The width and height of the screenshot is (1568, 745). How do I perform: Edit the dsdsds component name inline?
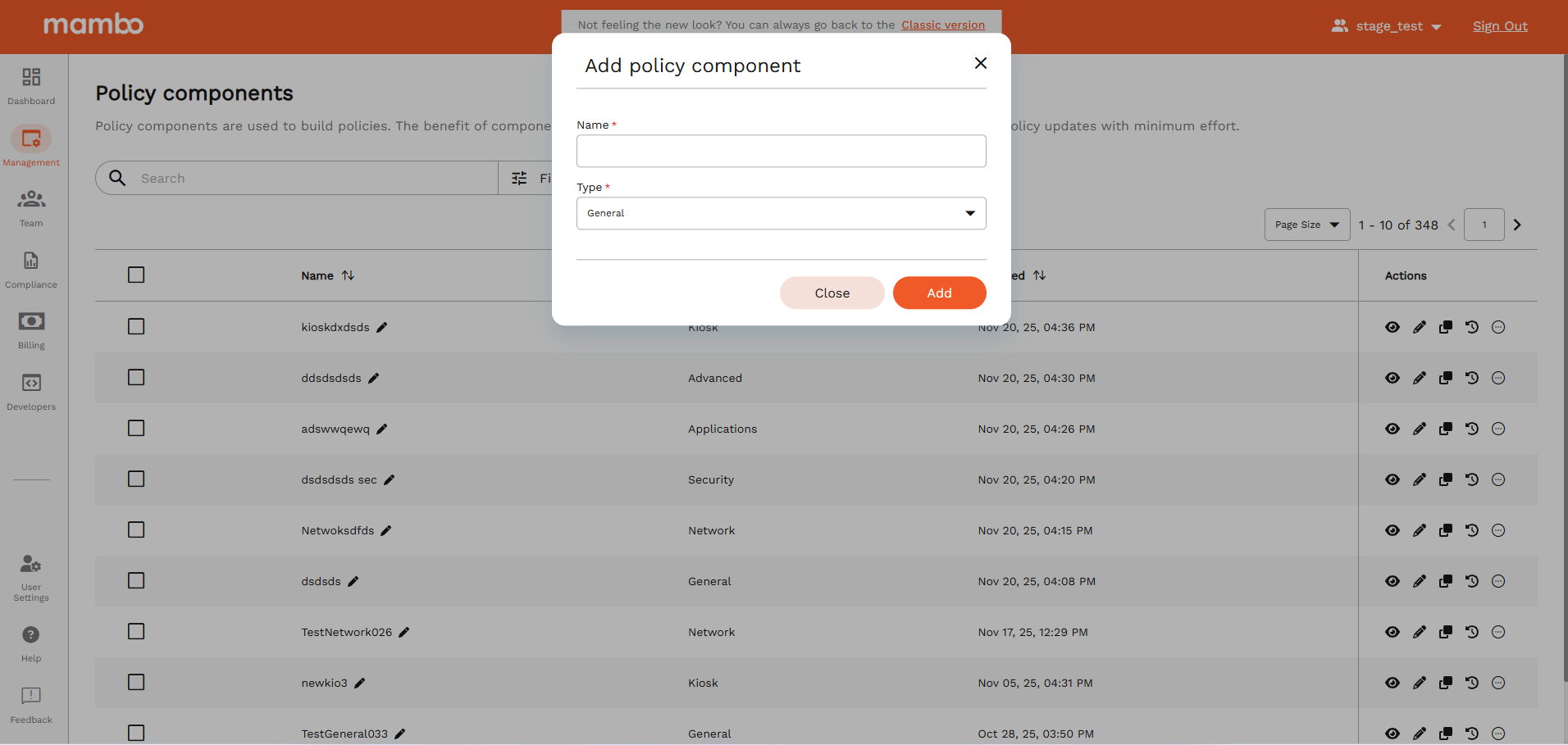(353, 581)
